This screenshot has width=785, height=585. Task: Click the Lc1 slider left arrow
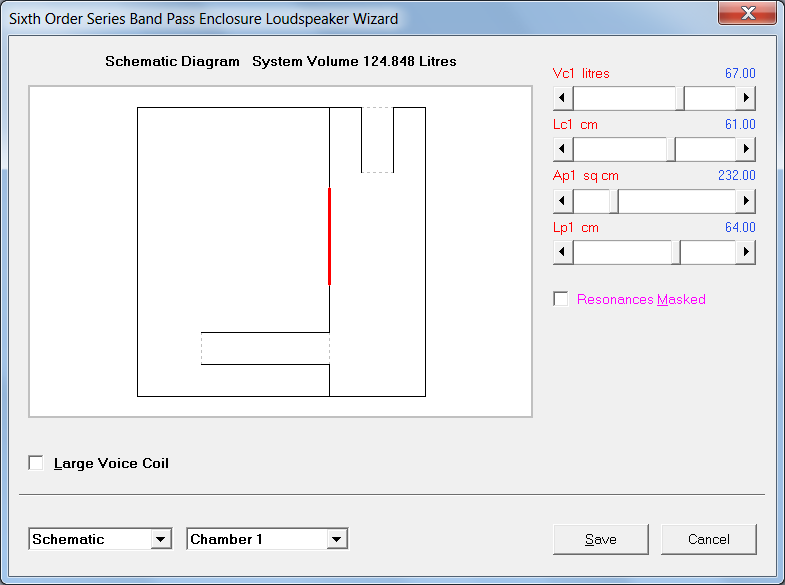point(563,149)
